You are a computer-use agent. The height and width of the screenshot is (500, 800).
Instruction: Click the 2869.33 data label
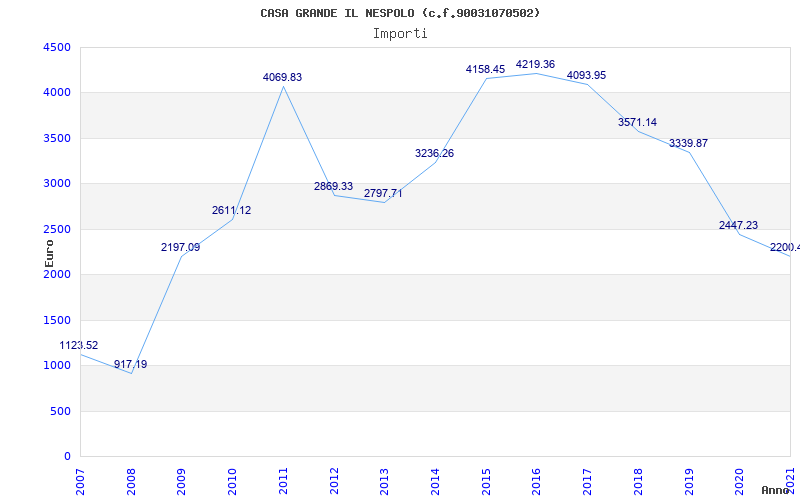(x=333, y=186)
